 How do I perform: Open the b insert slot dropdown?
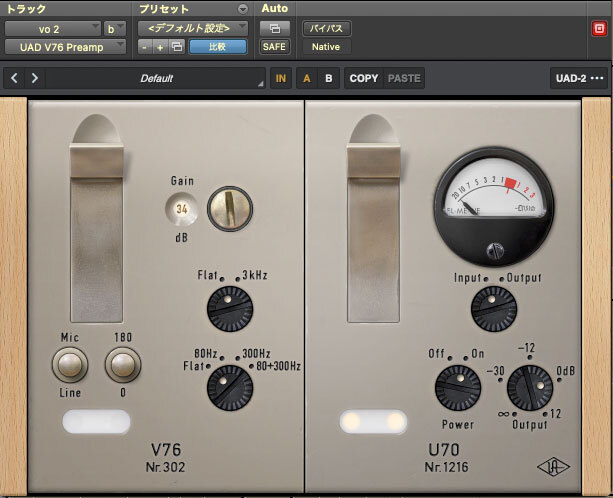point(115,29)
